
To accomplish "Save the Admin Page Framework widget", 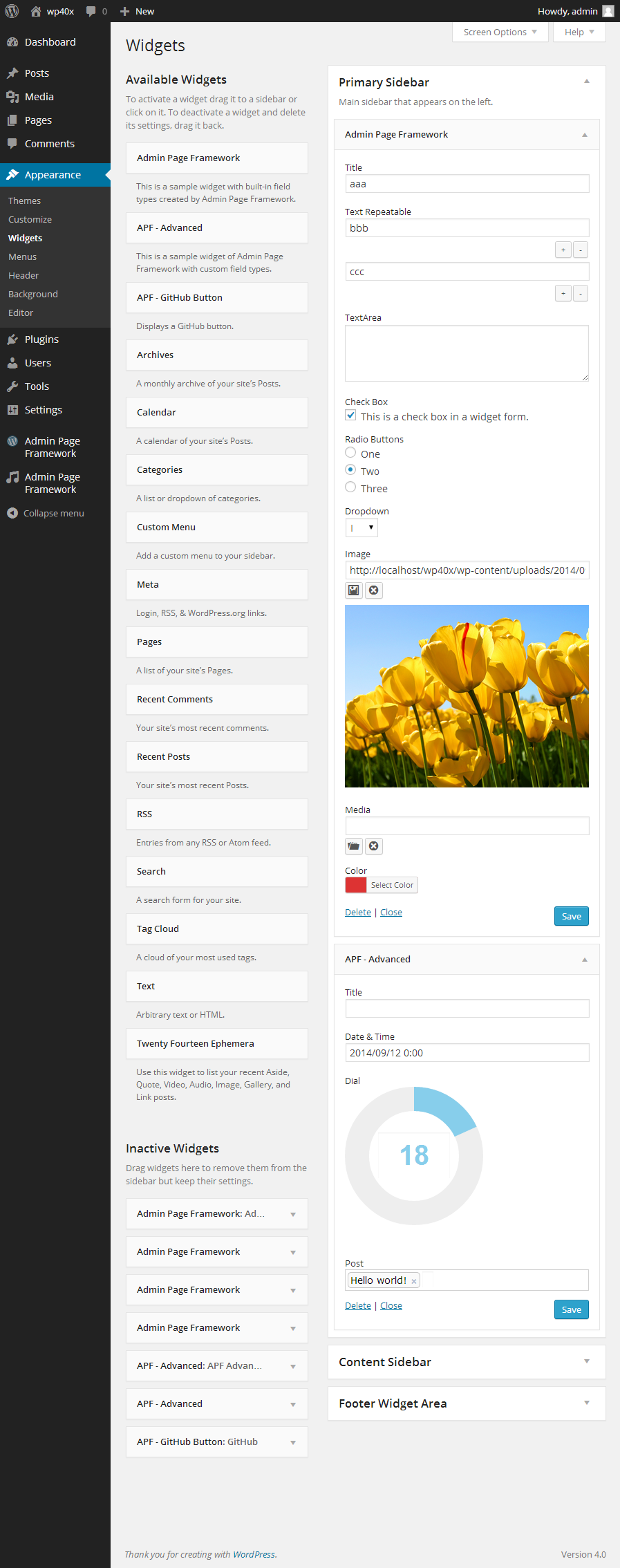I will point(572,916).
